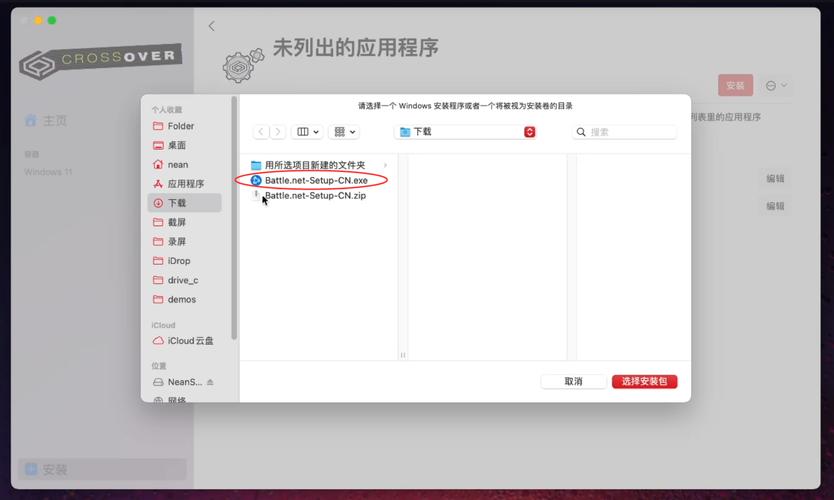834x500 pixels.
Task: Open the 下载 location popup menu
Action: click(465, 132)
